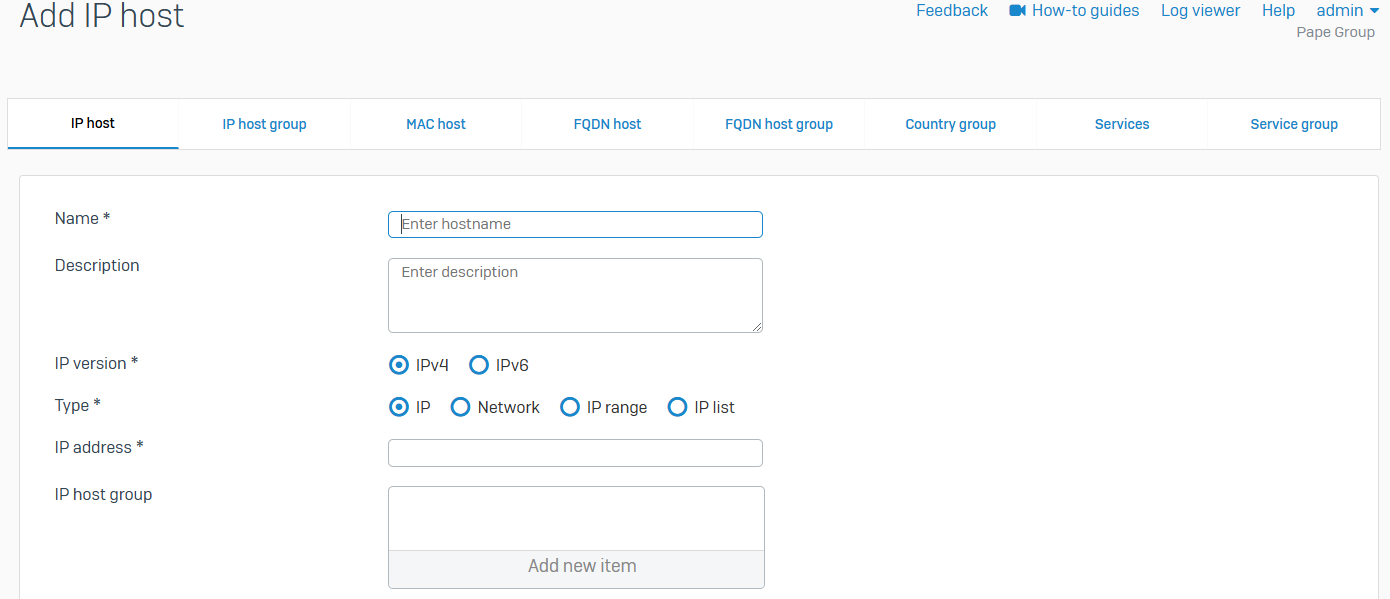
Task: Open the FQDN host tab
Action: (607, 124)
